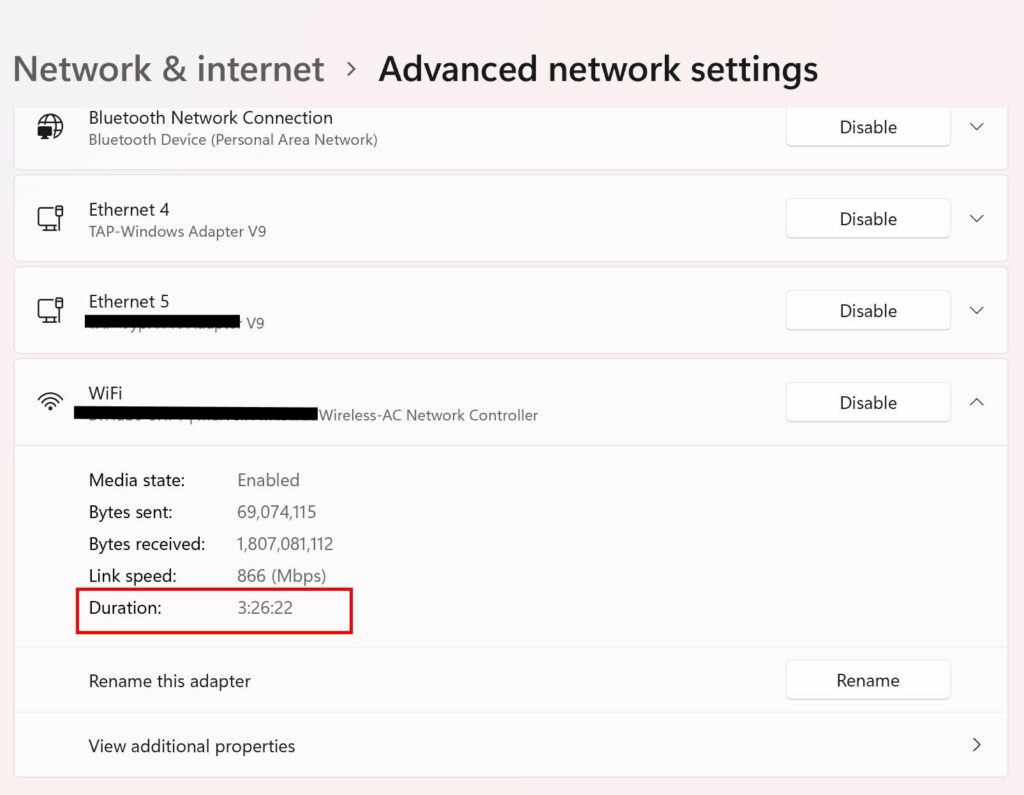
Task: Click the Media state Enabled value
Action: point(268,480)
